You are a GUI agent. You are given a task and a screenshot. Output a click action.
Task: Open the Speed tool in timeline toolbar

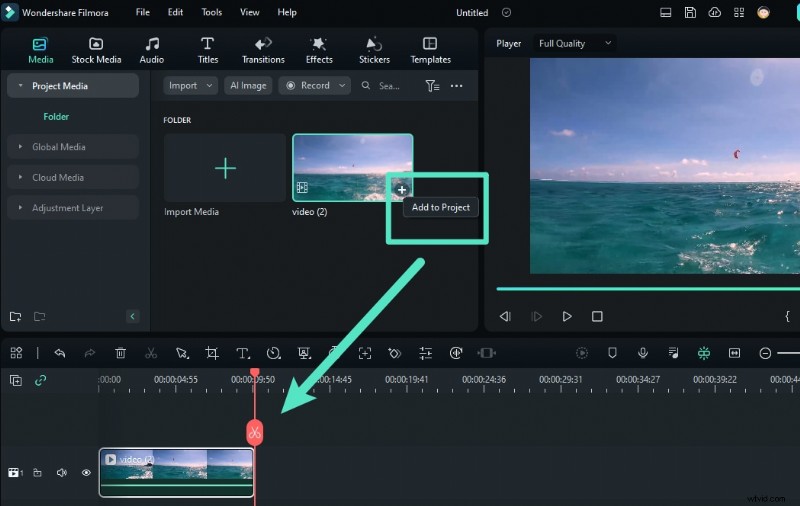[x=273, y=353]
